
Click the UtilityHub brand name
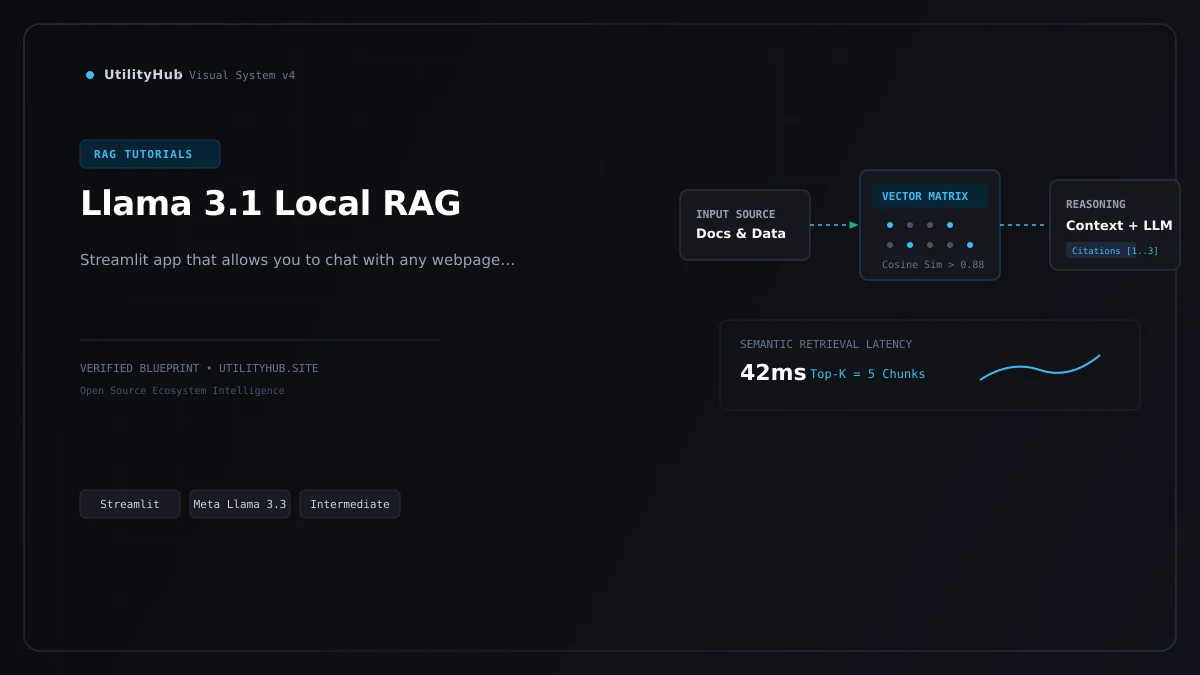(x=143, y=74)
